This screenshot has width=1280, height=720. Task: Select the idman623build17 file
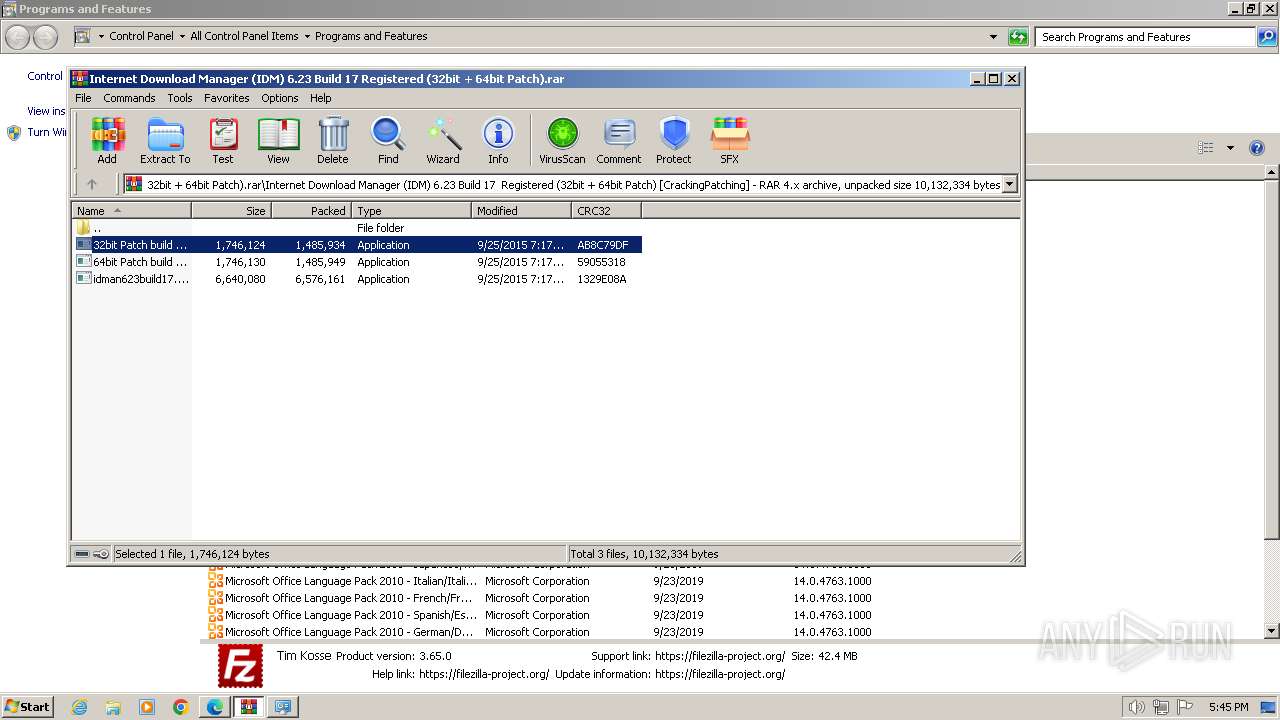click(x=357, y=279)
